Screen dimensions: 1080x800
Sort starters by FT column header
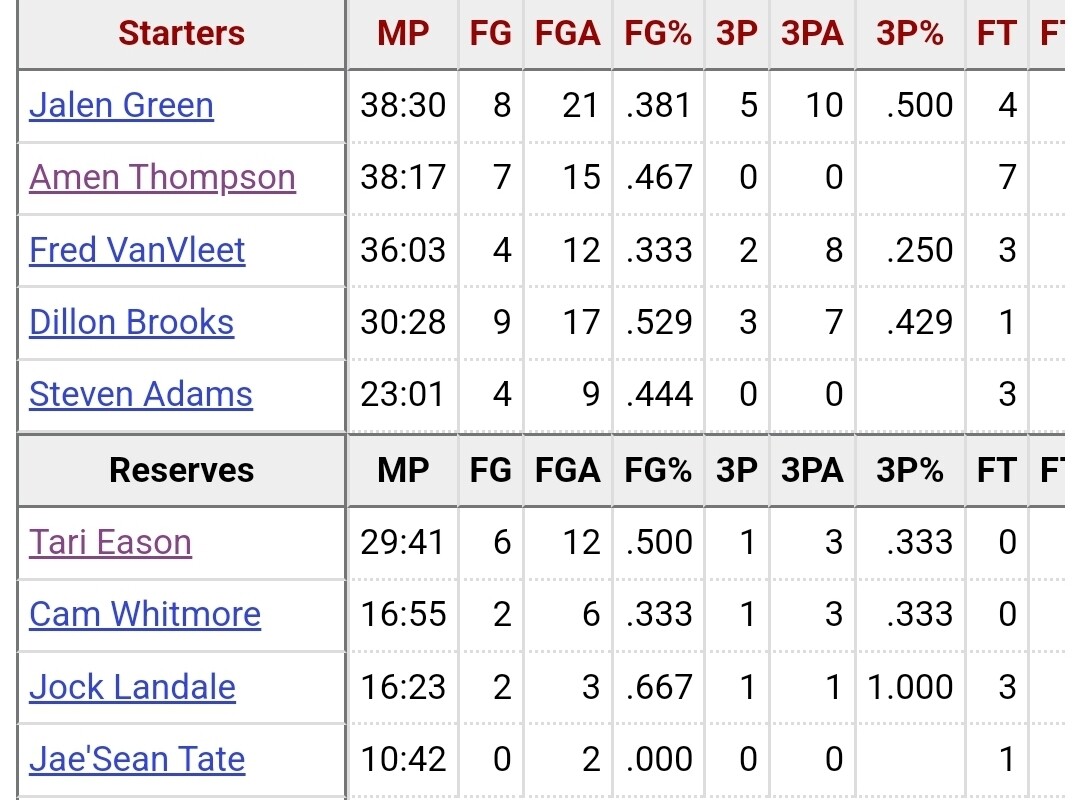click(x=997, y=33)
